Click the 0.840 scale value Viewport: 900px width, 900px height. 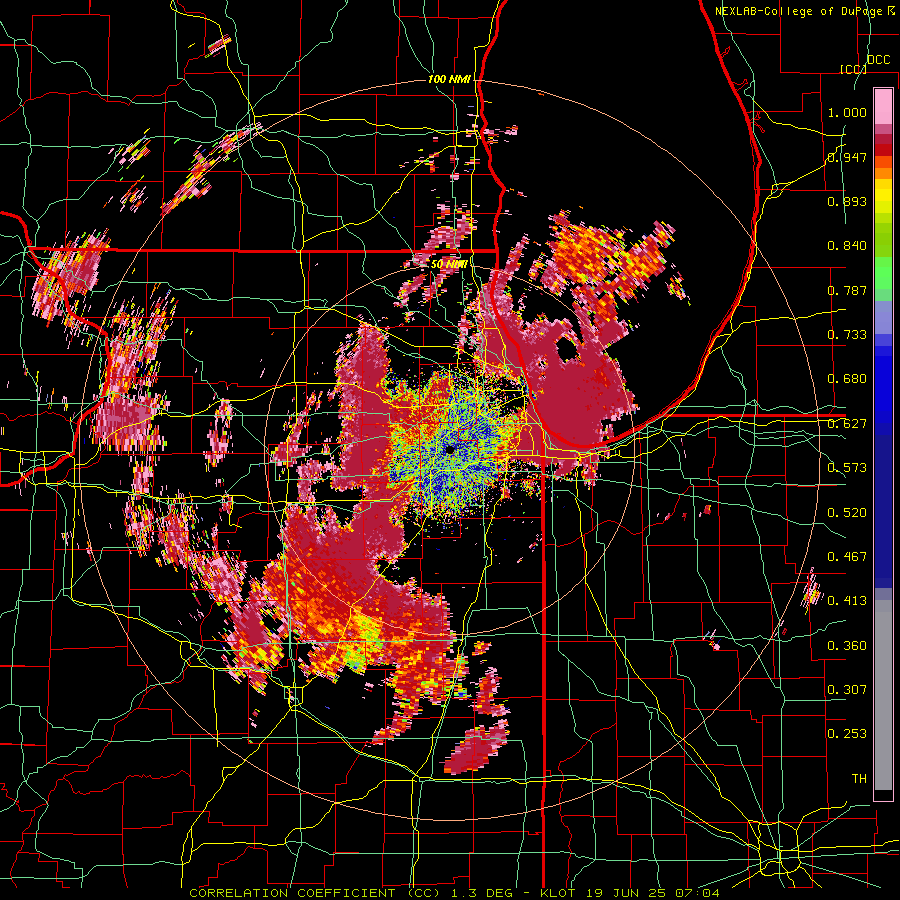click(x=847, y=246)
